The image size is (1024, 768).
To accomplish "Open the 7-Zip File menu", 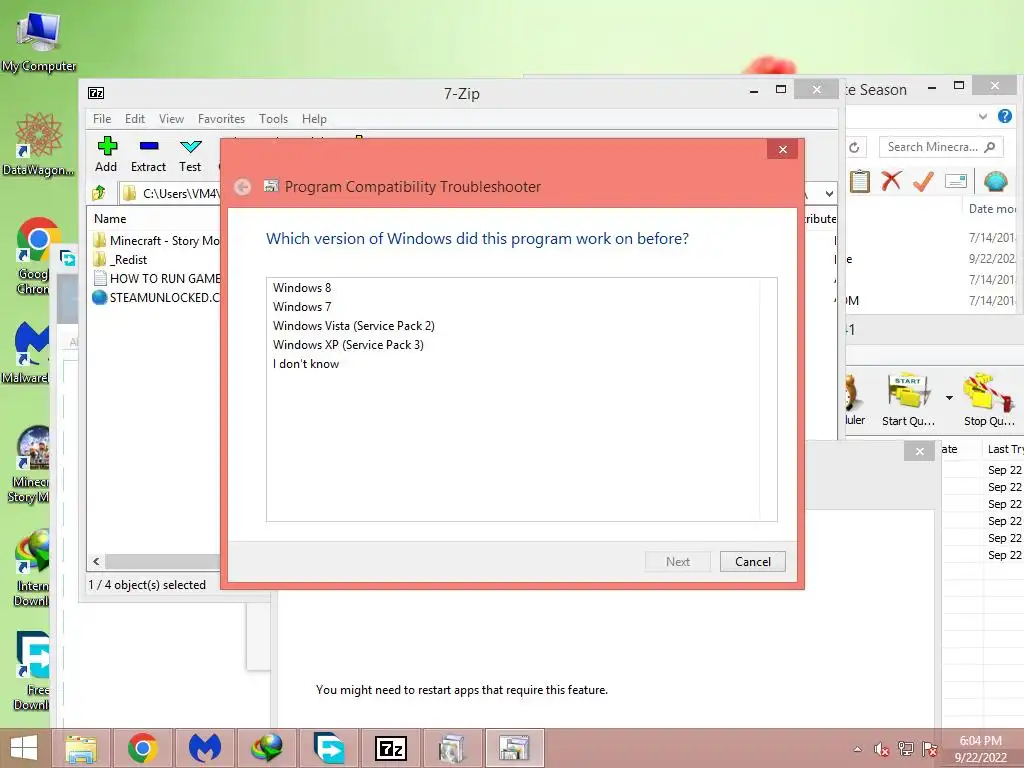I will [102, 119].
